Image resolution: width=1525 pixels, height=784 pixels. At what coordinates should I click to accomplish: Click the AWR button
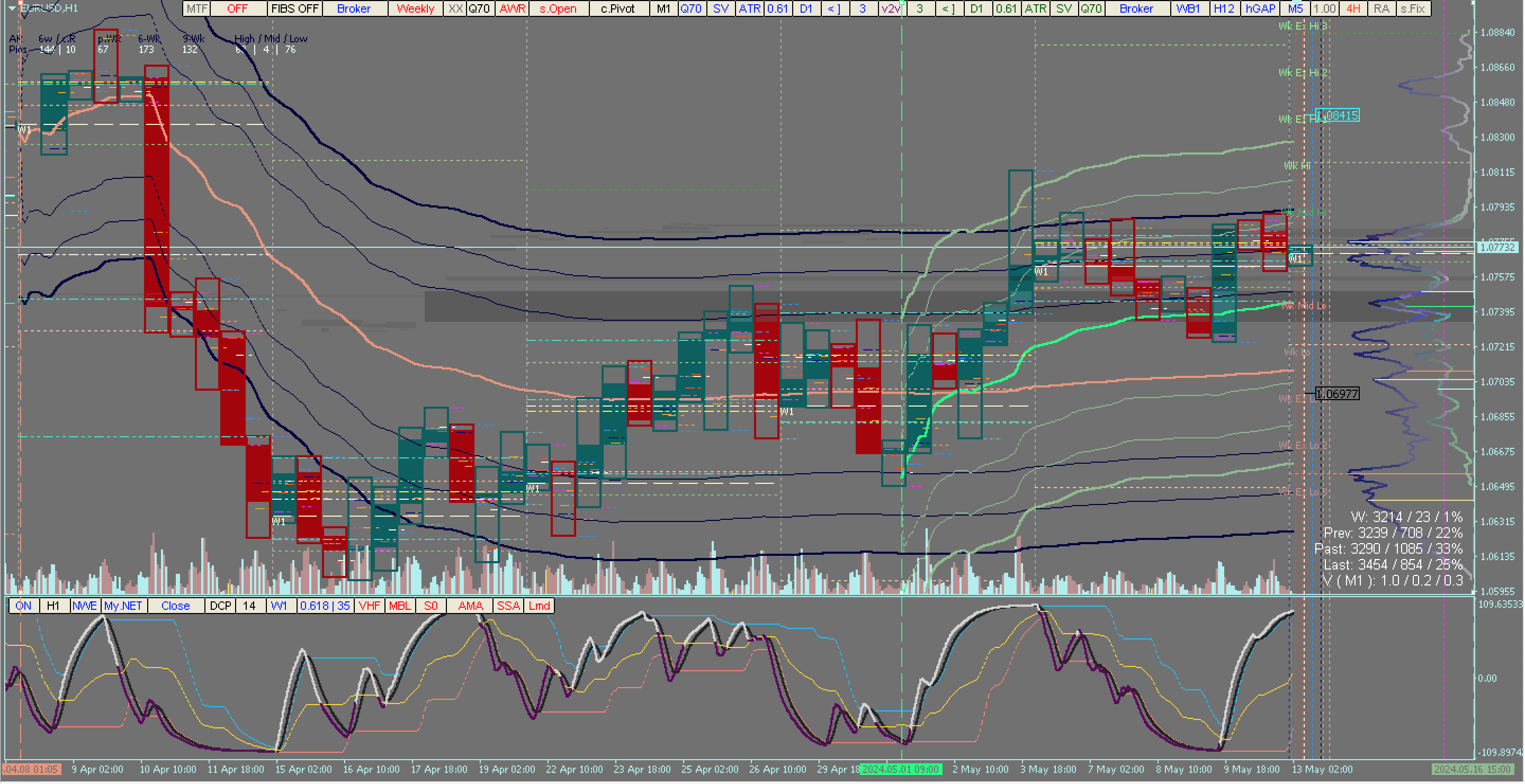tap(512, 8)
